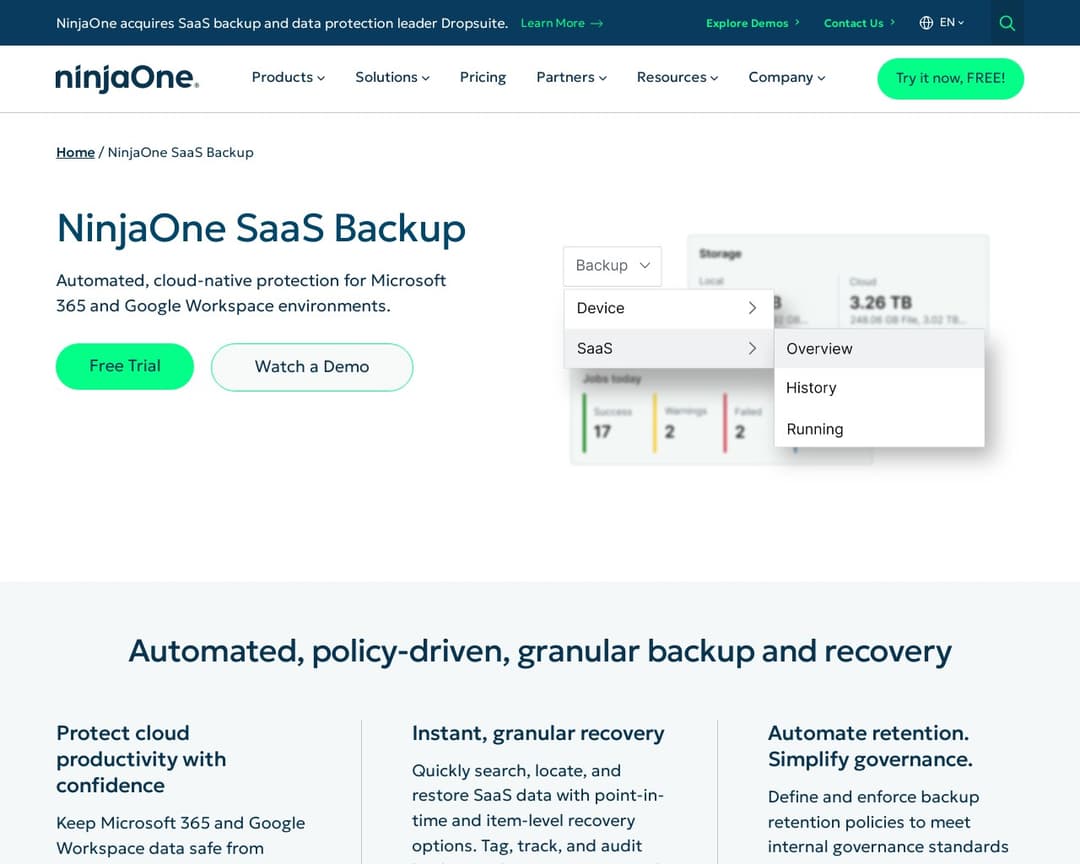Open the search magnifier icon
Screen dimensions: 1080x864
1006,23
